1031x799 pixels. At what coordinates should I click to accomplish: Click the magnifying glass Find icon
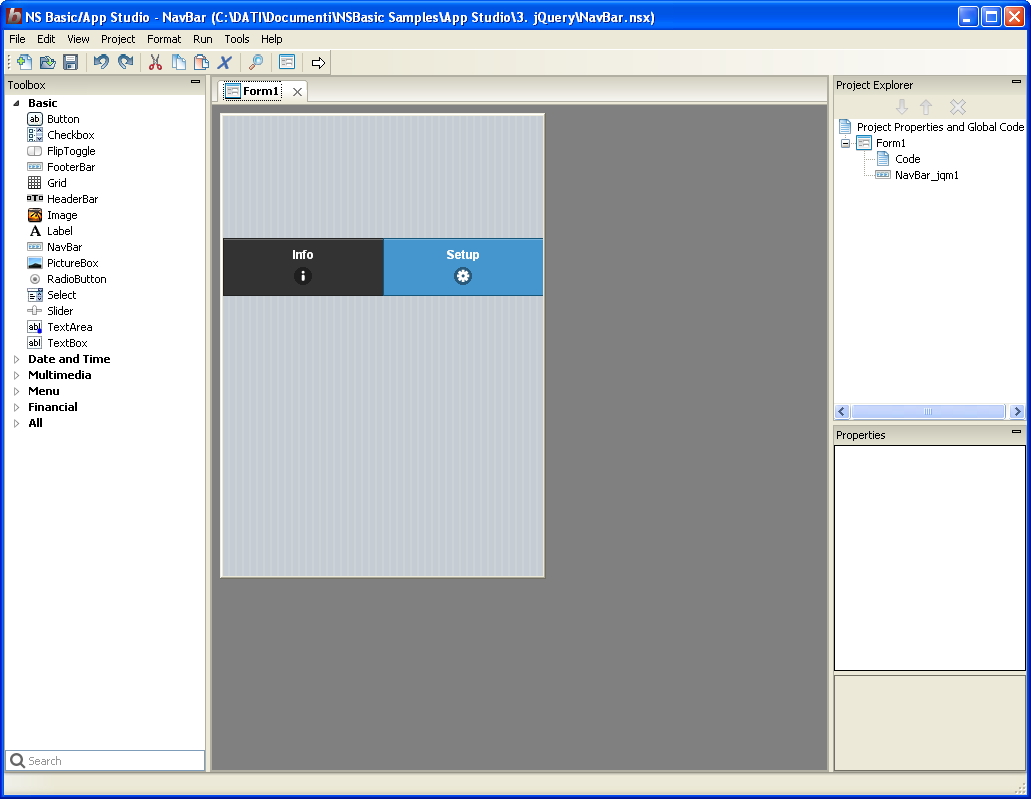256,62
